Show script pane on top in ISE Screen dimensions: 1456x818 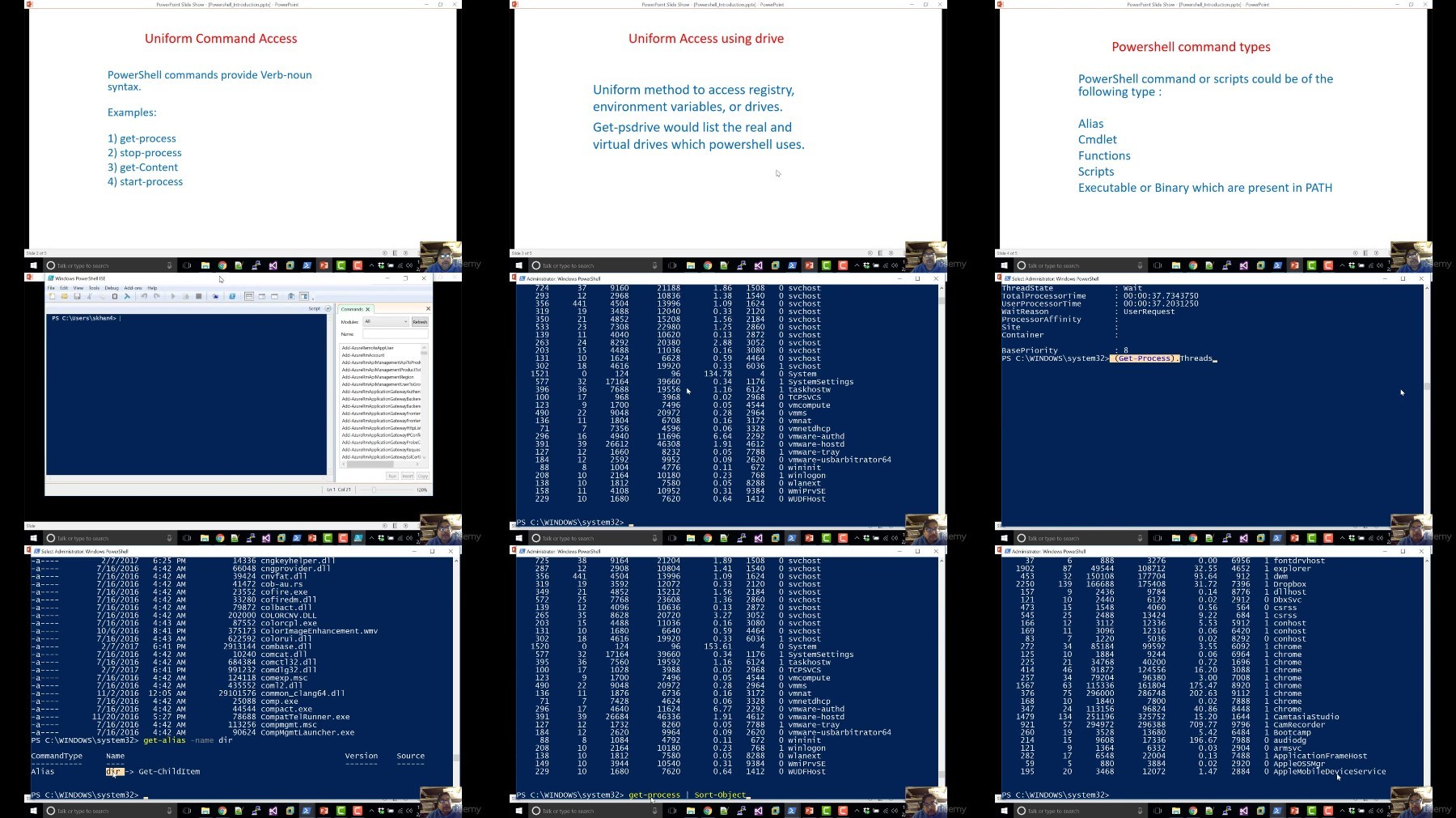point(249,296)
